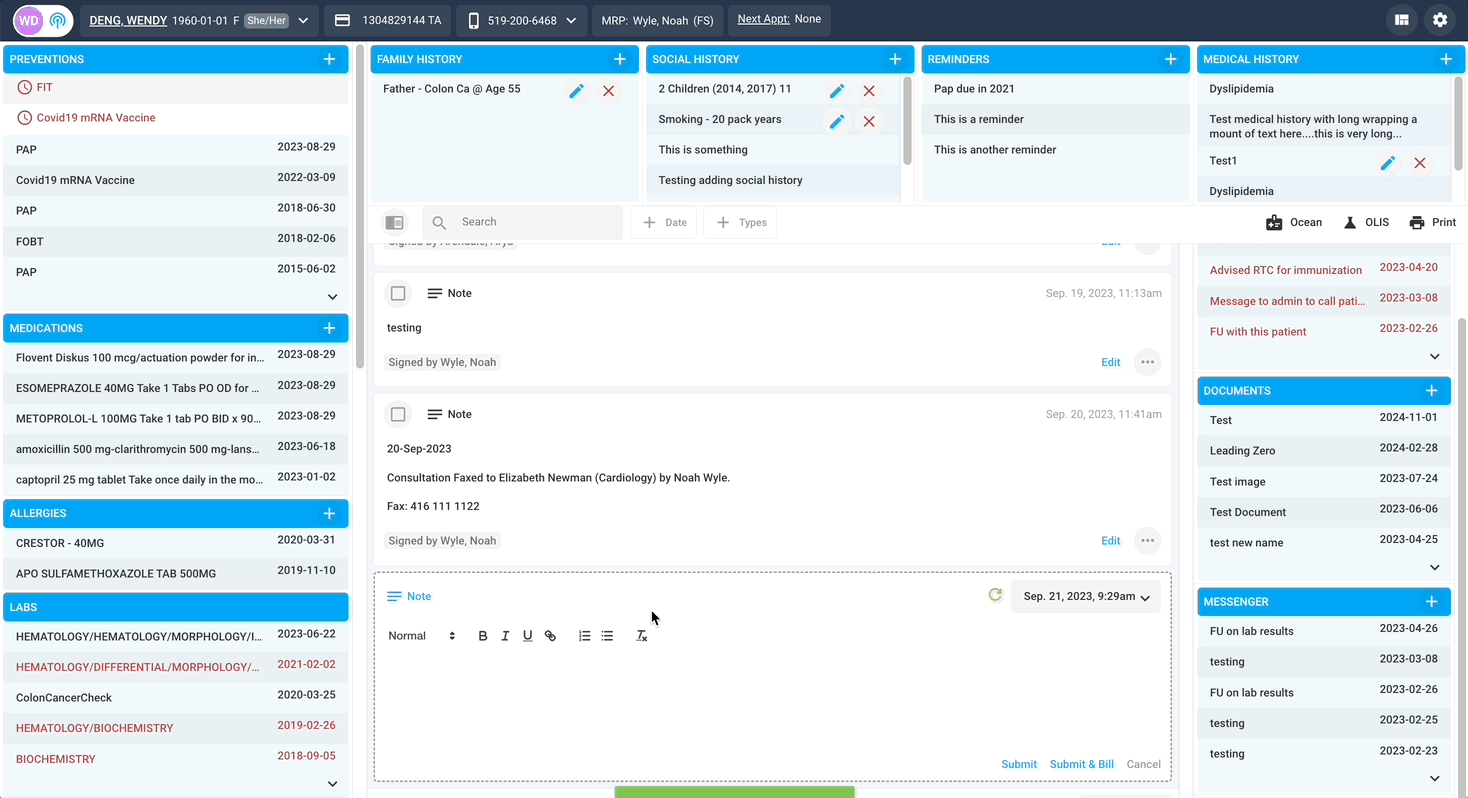The height and width of the screenshot is (798, 1468).
Task: Print the chart
Action: (1432, 222)
